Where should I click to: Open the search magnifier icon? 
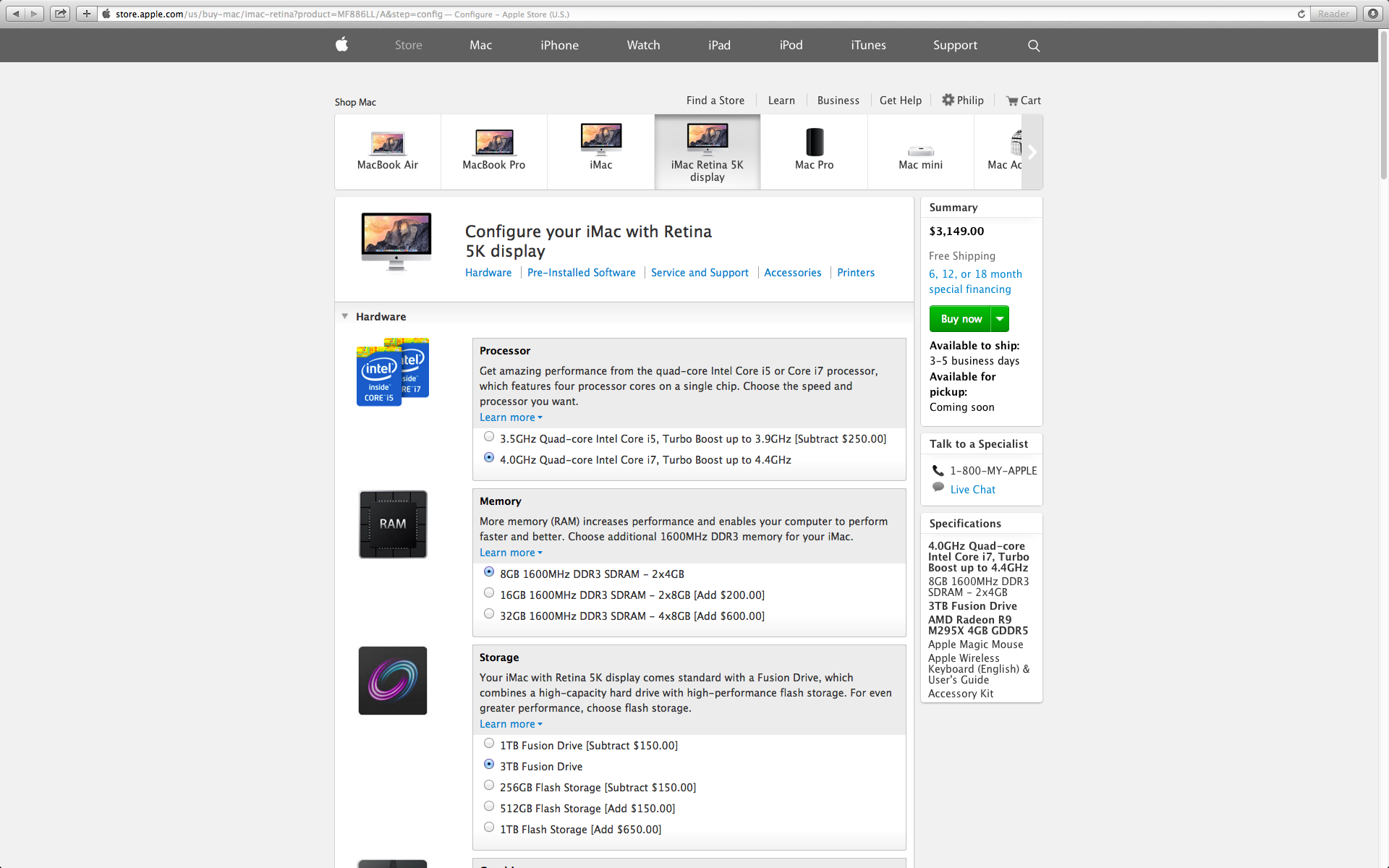tap(1034, 46)
